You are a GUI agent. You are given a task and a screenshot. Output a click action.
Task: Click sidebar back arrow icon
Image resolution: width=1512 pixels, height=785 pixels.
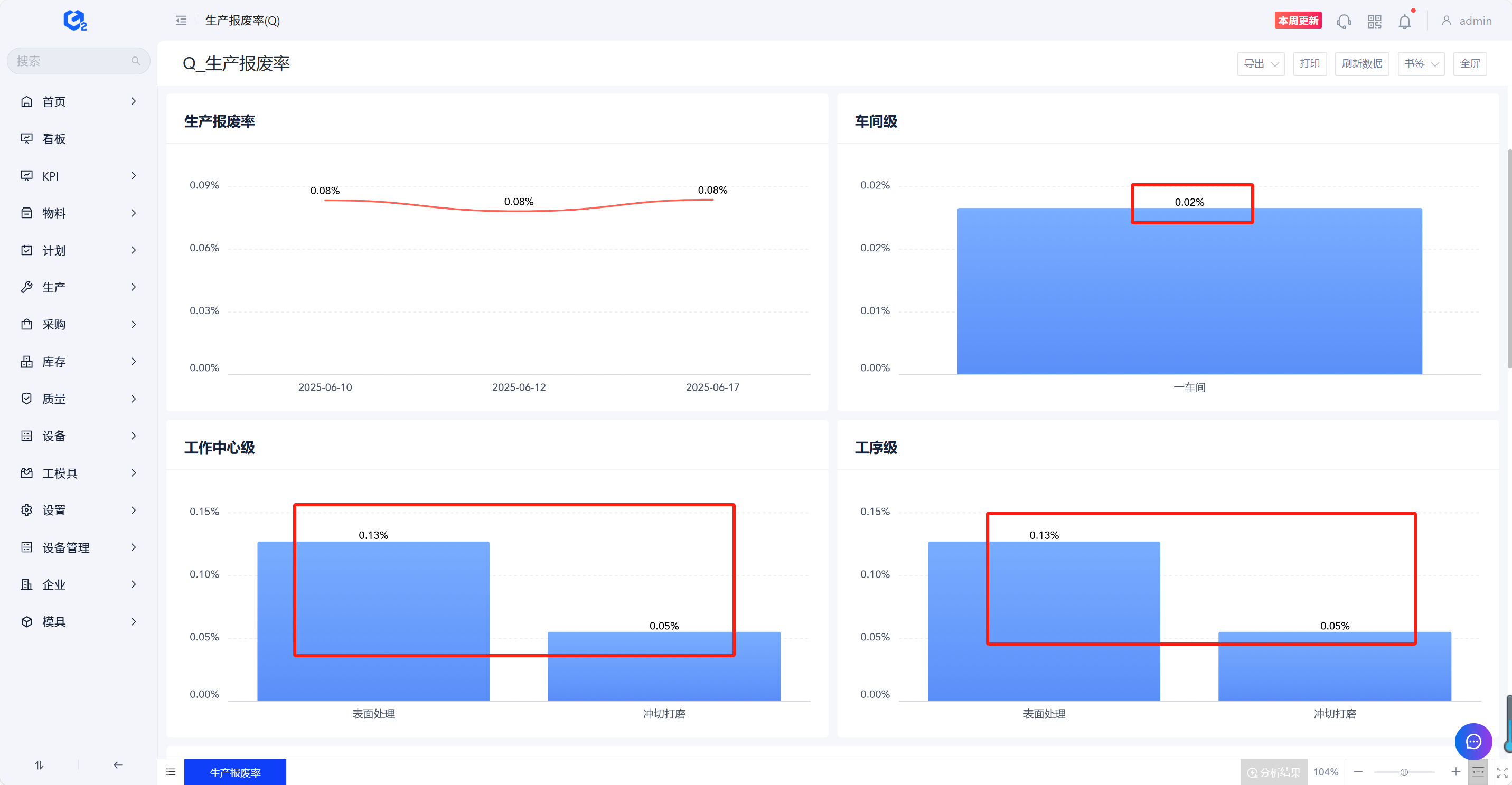[x=118, y=765]
